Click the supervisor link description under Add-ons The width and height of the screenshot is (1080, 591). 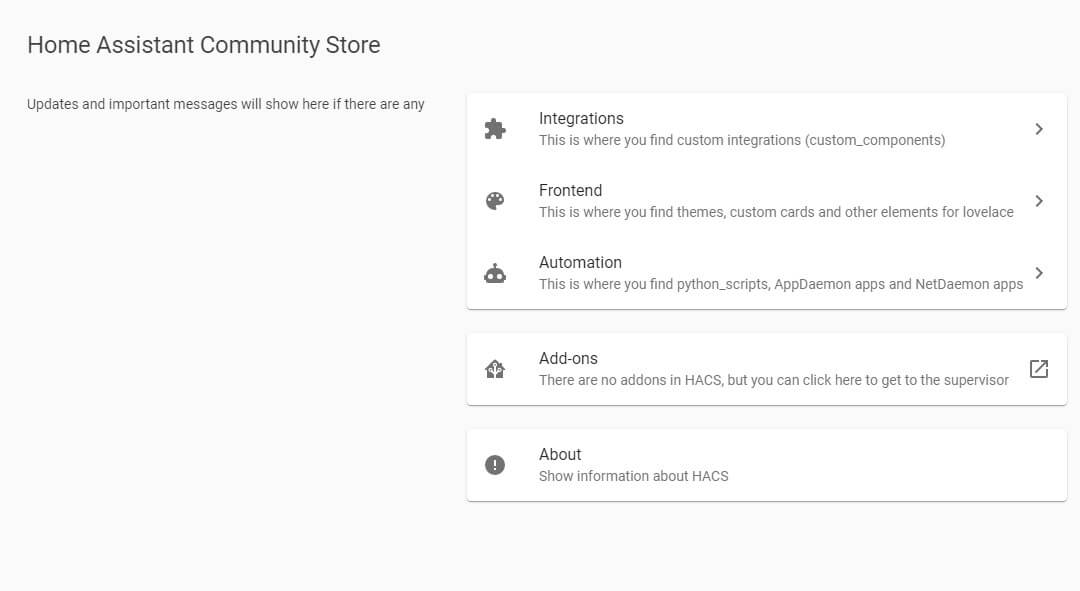pos(773,380)
